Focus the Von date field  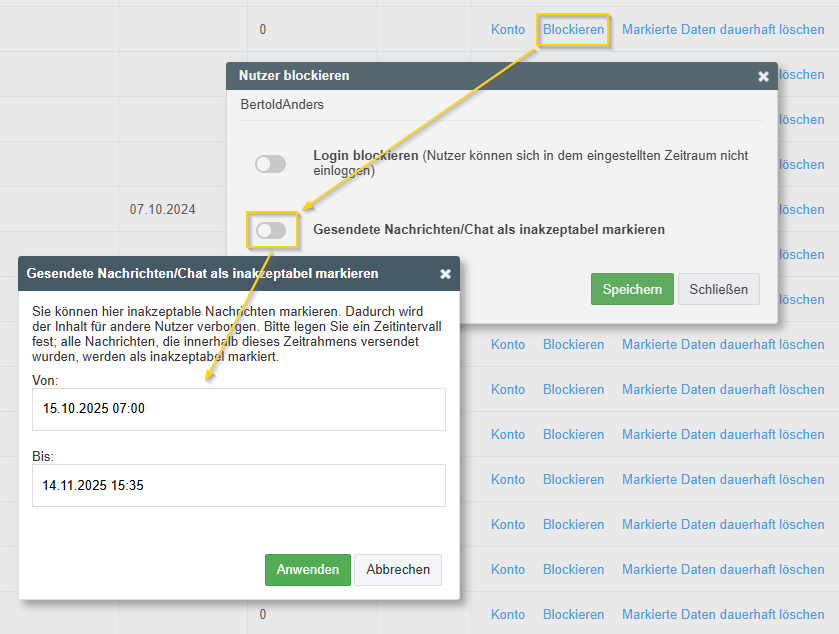point(238,409)
